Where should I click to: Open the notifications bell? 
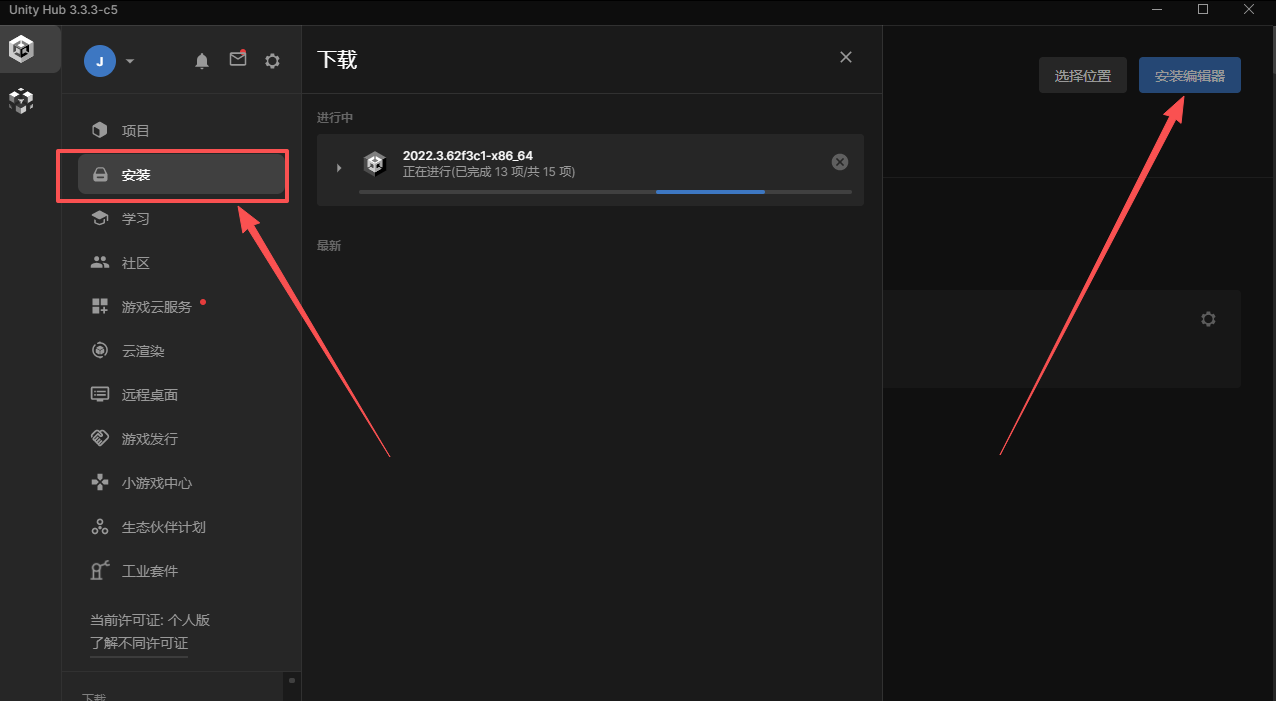tap(202, 61)
